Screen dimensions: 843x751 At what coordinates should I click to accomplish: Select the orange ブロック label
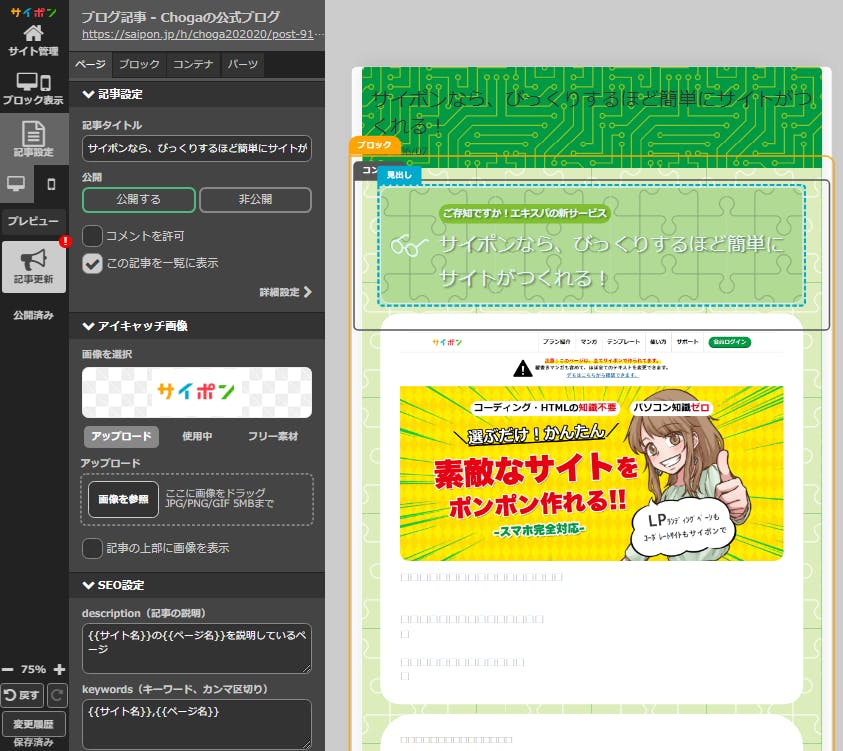point(374,145)
